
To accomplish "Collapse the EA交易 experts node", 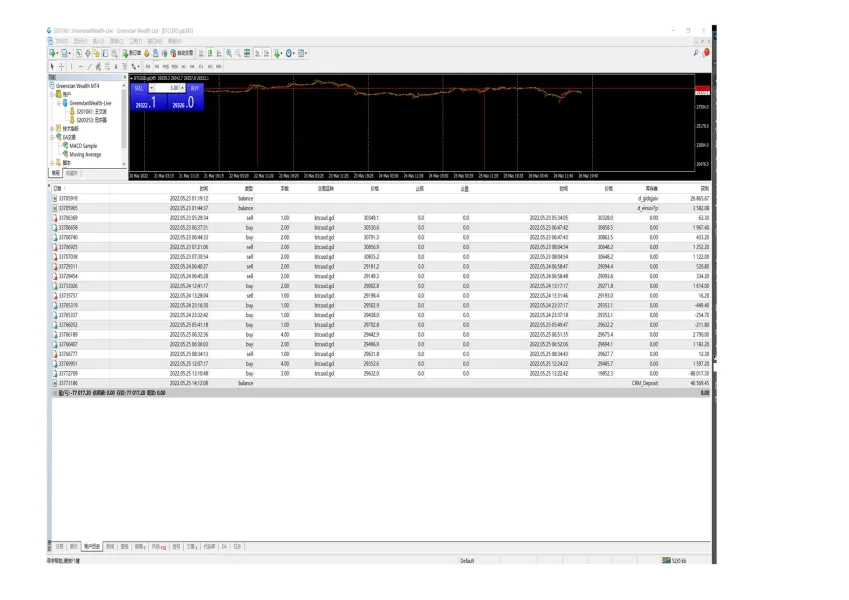I will click(53, 137).
